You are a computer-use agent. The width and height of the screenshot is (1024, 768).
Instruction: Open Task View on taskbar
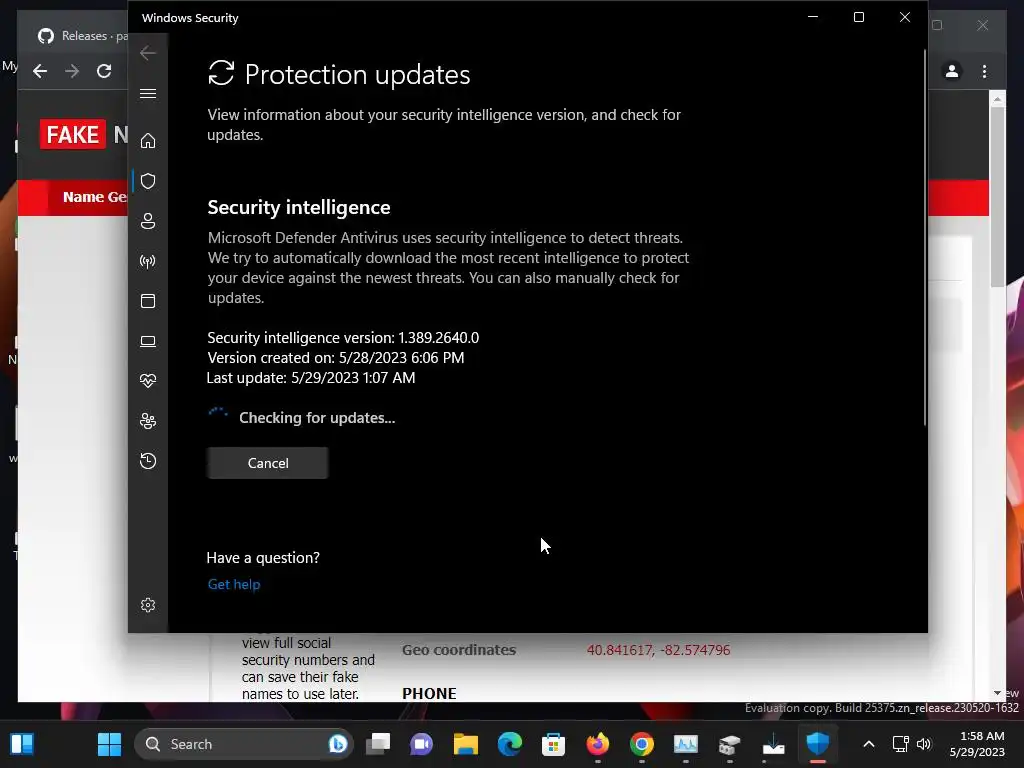[x=377, y=744]
